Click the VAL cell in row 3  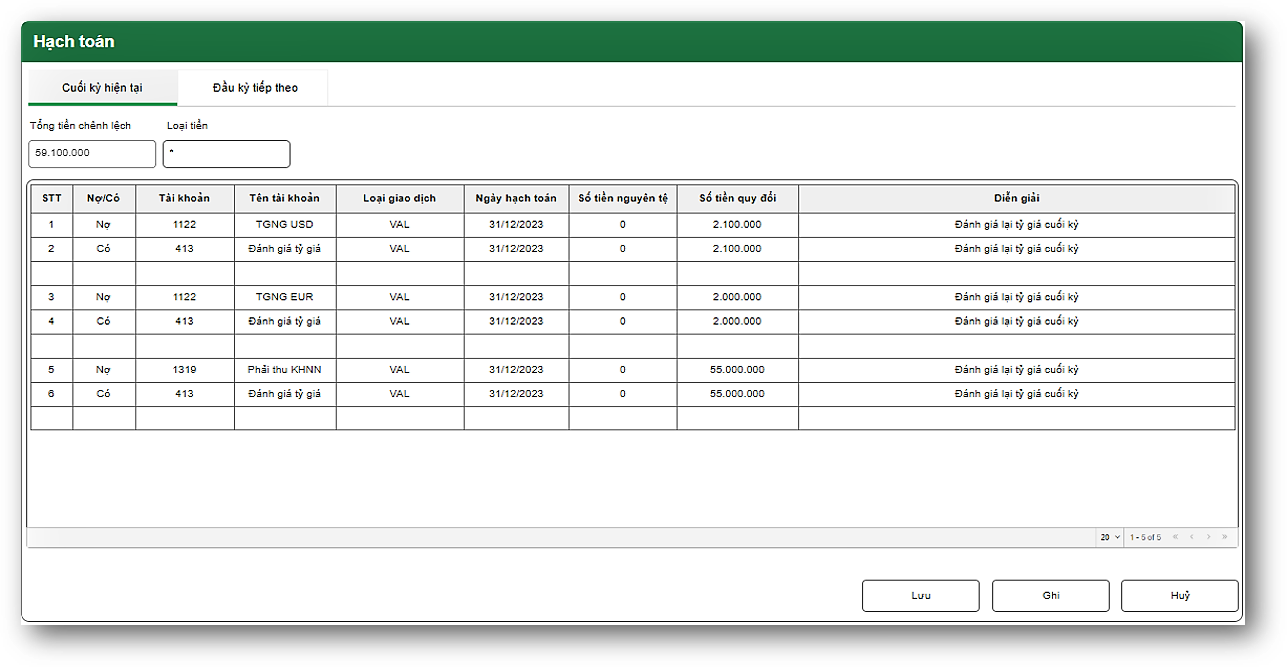pos(400,297)
